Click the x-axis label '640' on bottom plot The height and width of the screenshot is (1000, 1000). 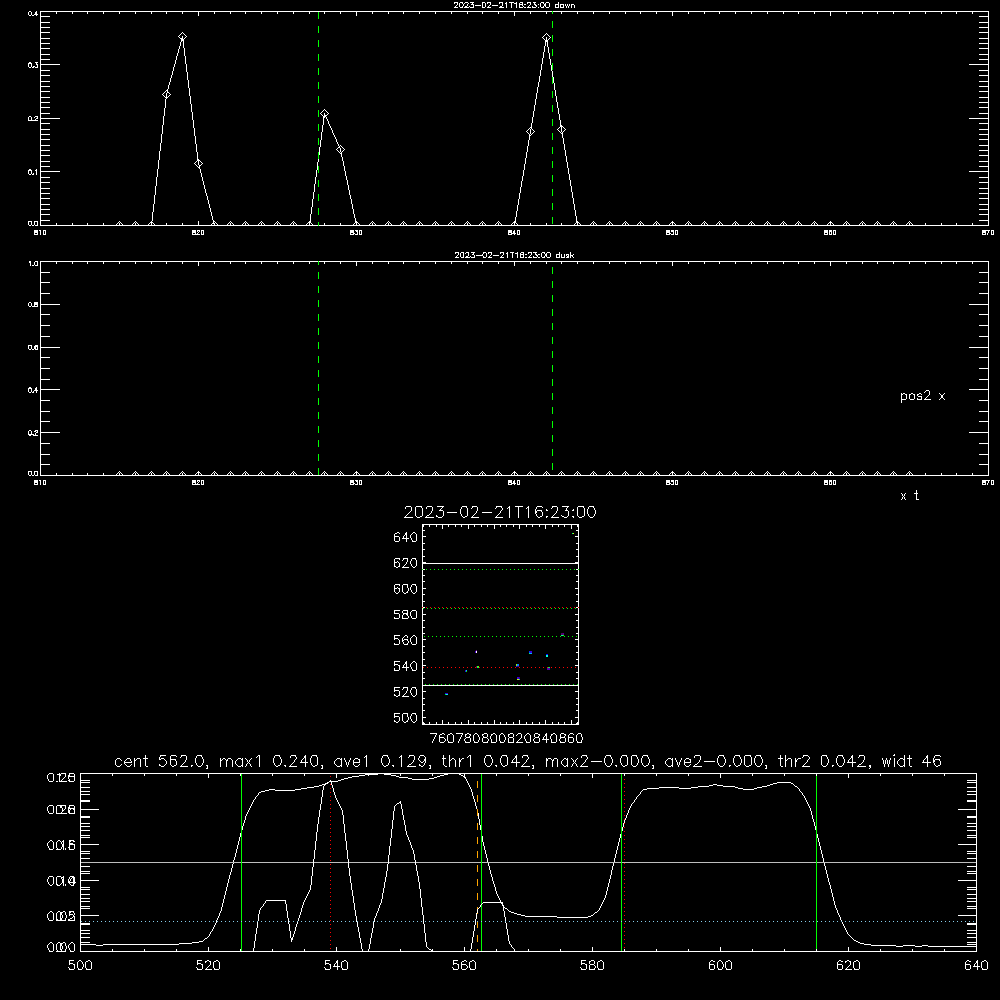click(x=976, y=966)
